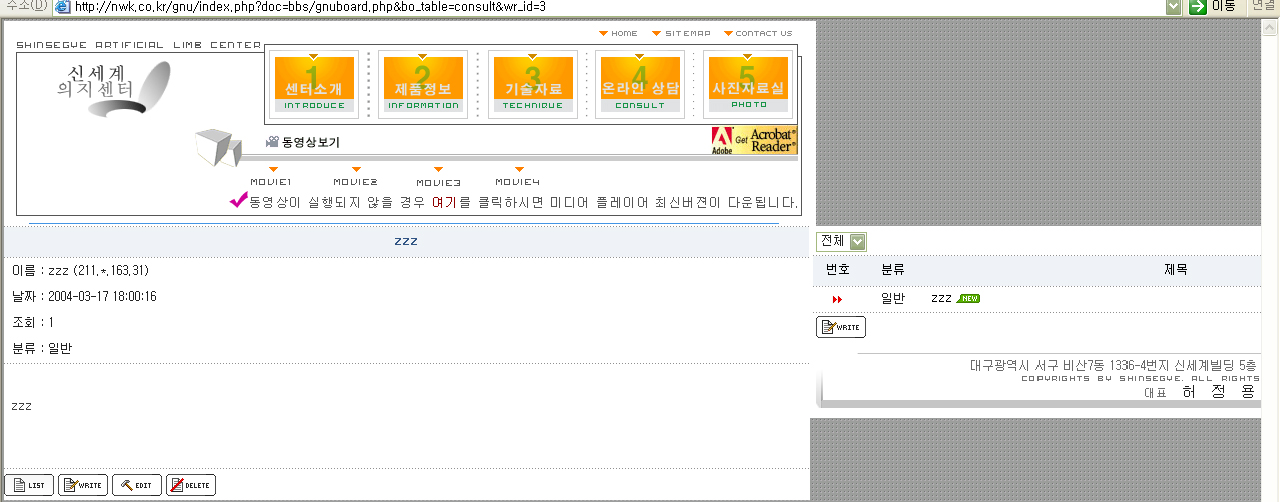The width and height of the screenshot is (1280, 502).
Task: Go to the HOME link
Action: click(x=618, y=33)
